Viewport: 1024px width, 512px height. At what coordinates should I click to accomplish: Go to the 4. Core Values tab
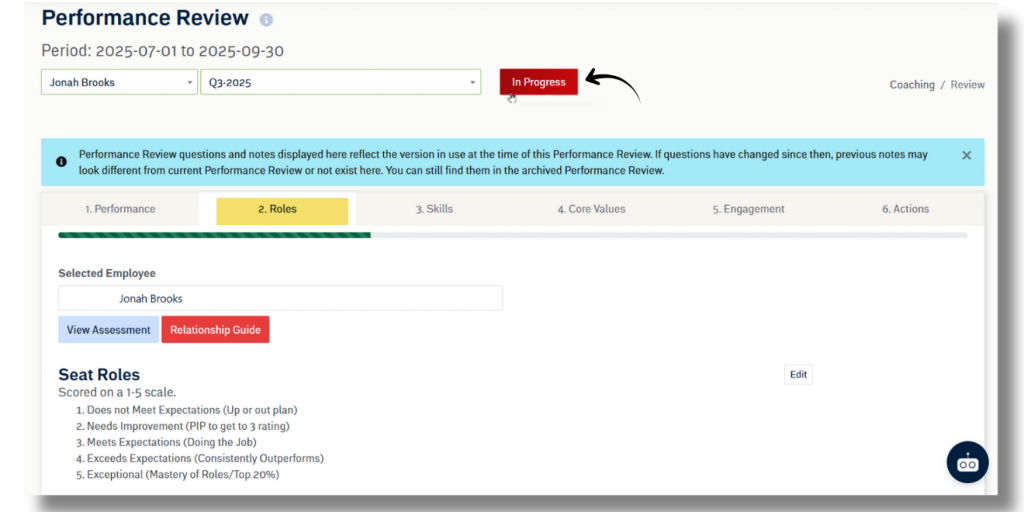pos(591,209)
